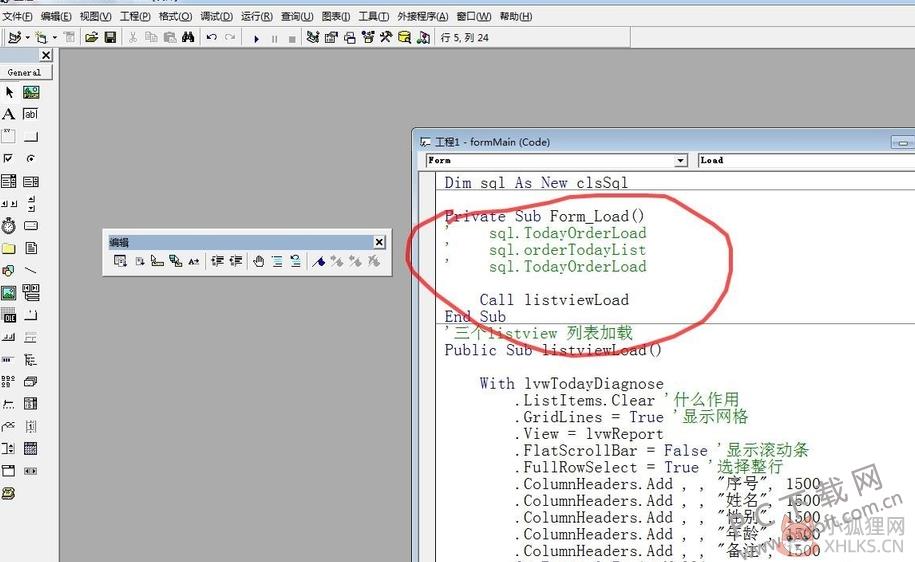Show the Toolbox using the hammer icon
Image resolution: width=915 pixels, height=562 pixels.
pos(386,37)
